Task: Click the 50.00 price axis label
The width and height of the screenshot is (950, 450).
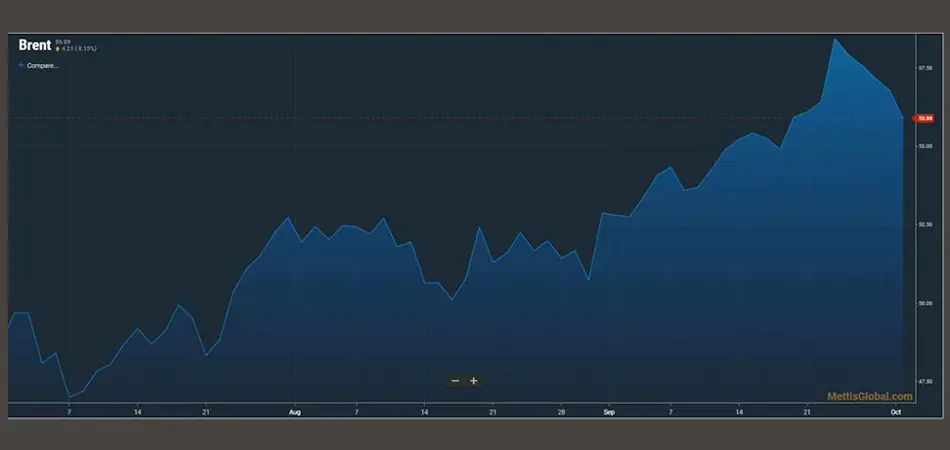Action: (x=924, y=303)
